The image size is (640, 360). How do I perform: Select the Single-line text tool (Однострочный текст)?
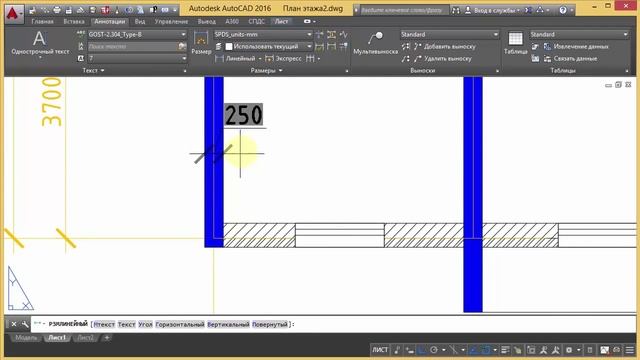(x=40, y=44)
